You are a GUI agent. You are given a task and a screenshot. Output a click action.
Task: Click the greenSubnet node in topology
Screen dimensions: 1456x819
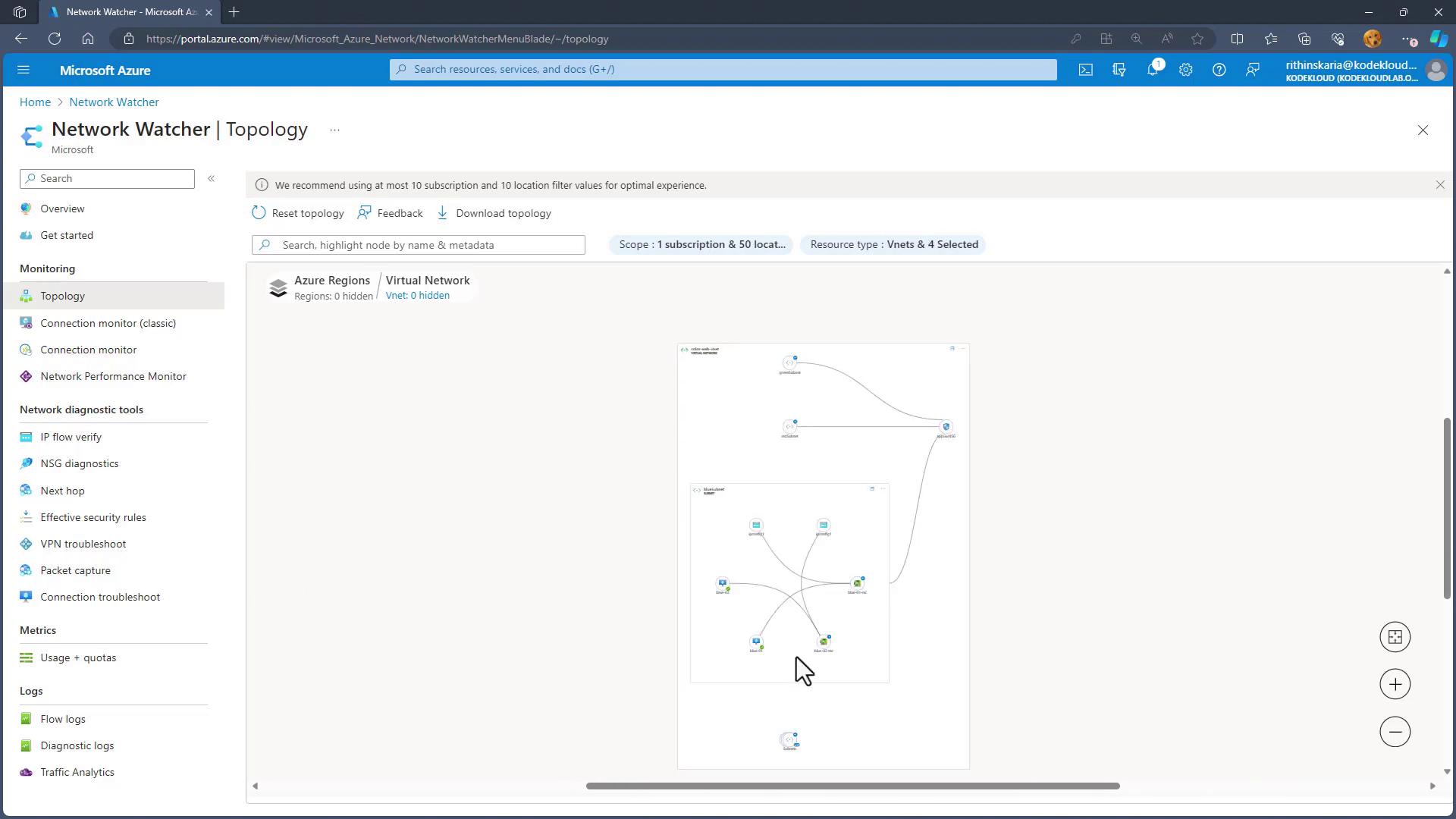[789, 363]
